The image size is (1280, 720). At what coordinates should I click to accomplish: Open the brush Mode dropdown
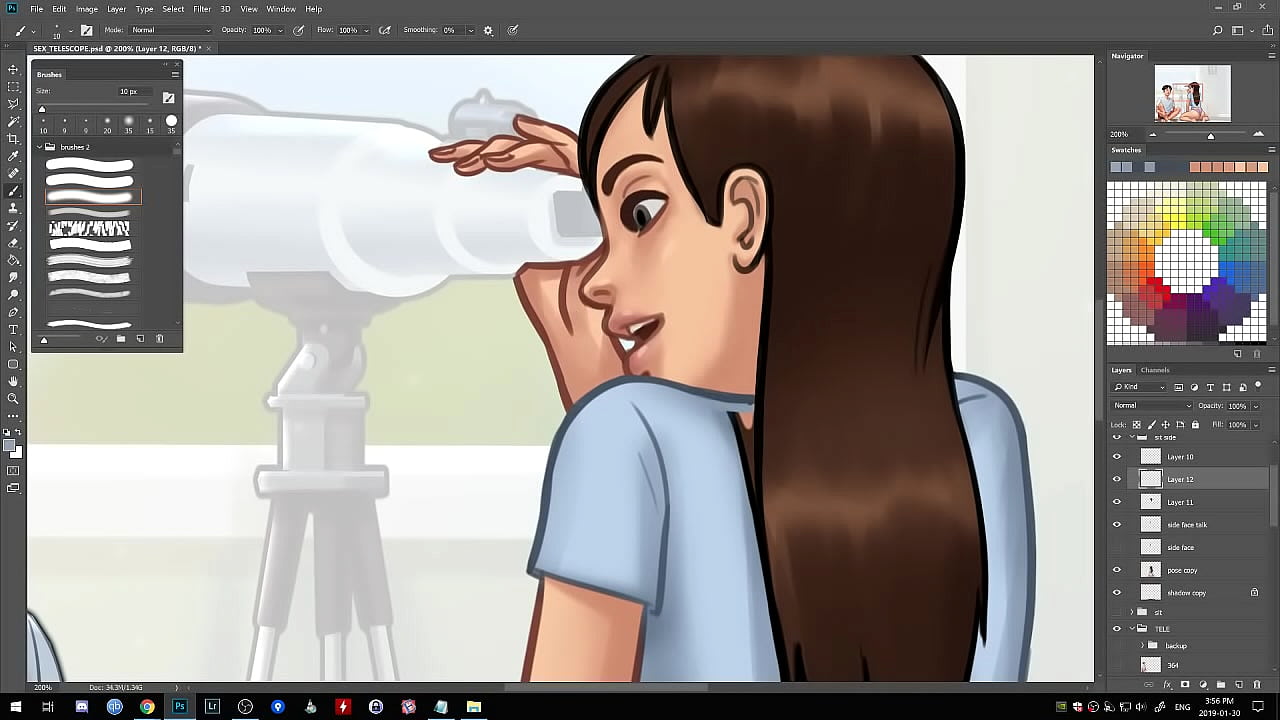170,30
